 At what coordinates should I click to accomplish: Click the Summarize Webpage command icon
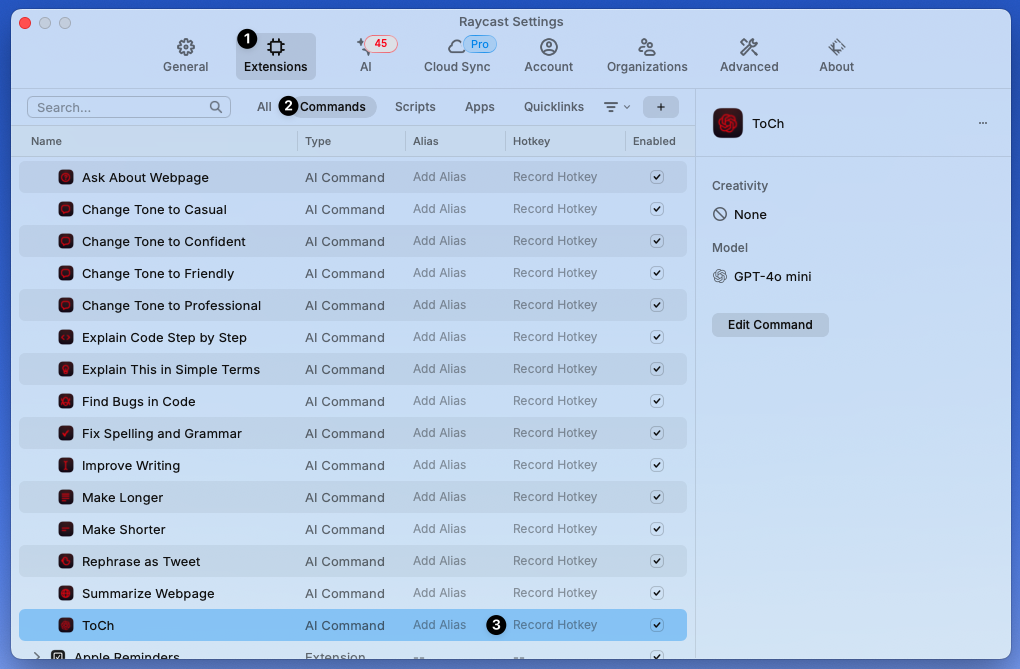66,593
